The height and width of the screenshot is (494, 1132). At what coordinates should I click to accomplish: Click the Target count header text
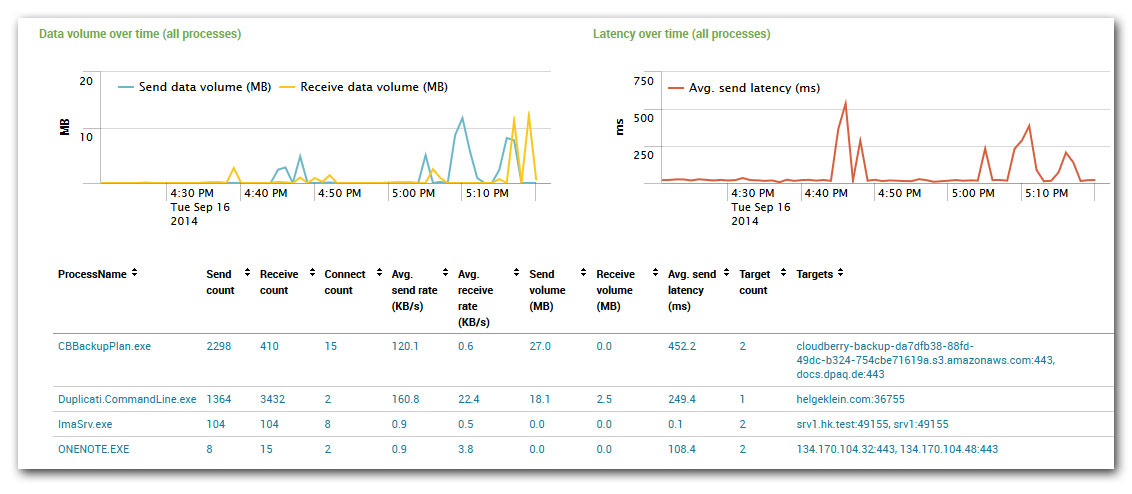[x=755, y=282]
